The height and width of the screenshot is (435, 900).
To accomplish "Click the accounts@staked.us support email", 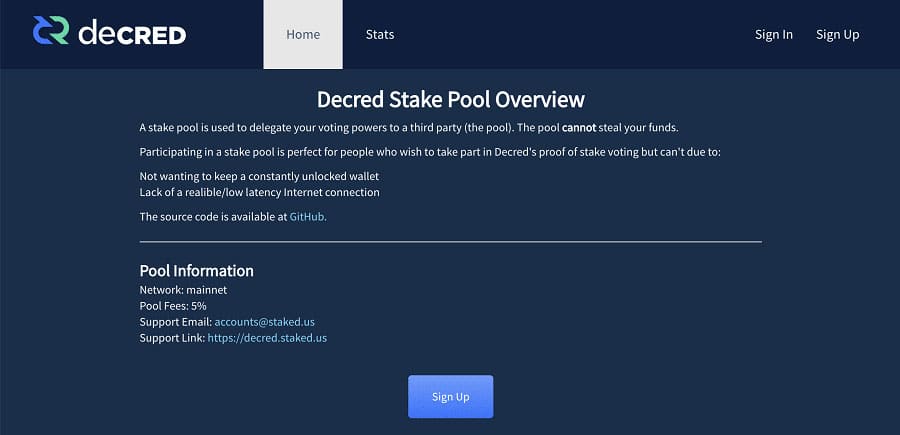I will coord(264,322).
